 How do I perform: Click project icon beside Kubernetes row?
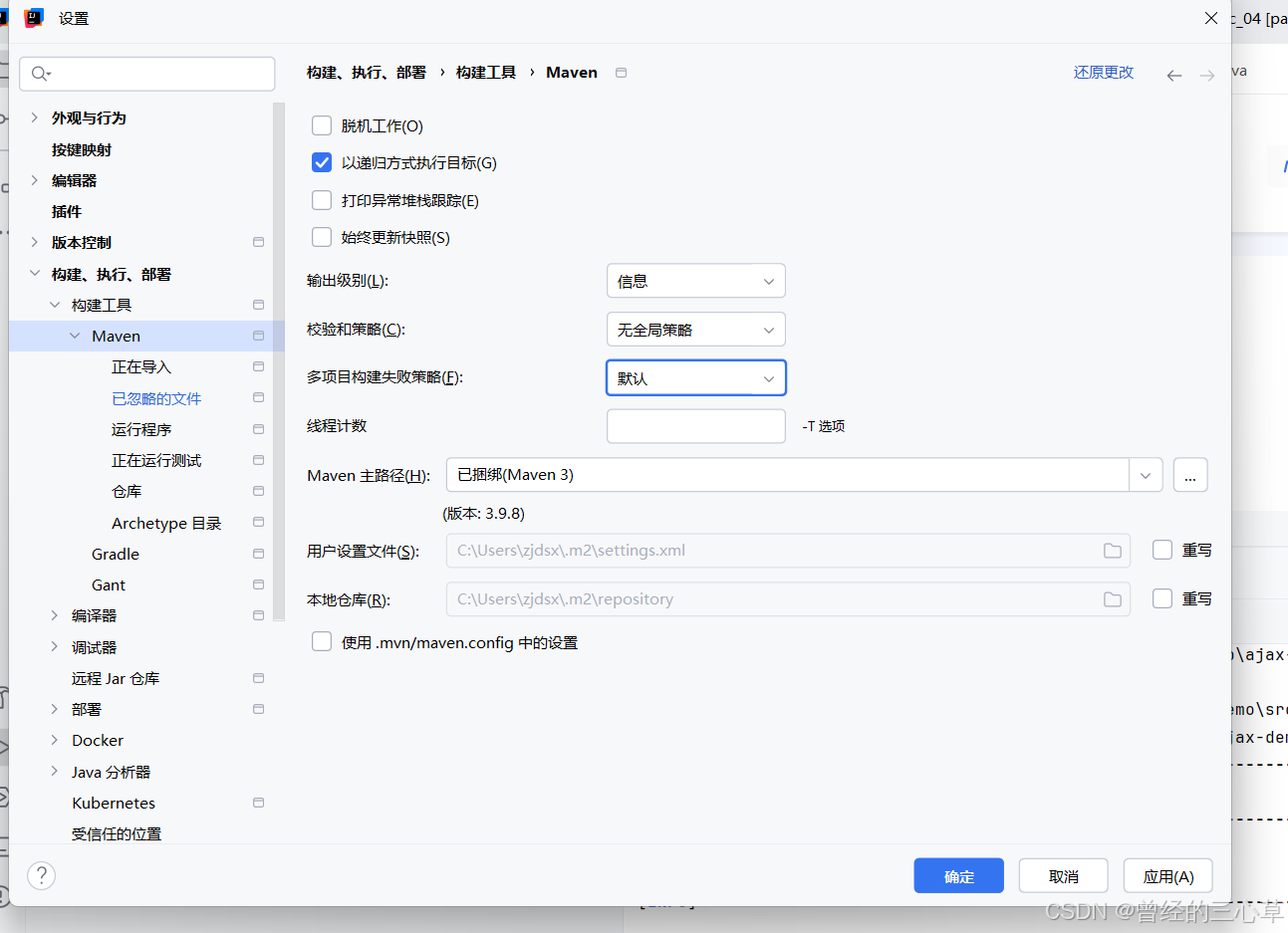coord(259,803)
